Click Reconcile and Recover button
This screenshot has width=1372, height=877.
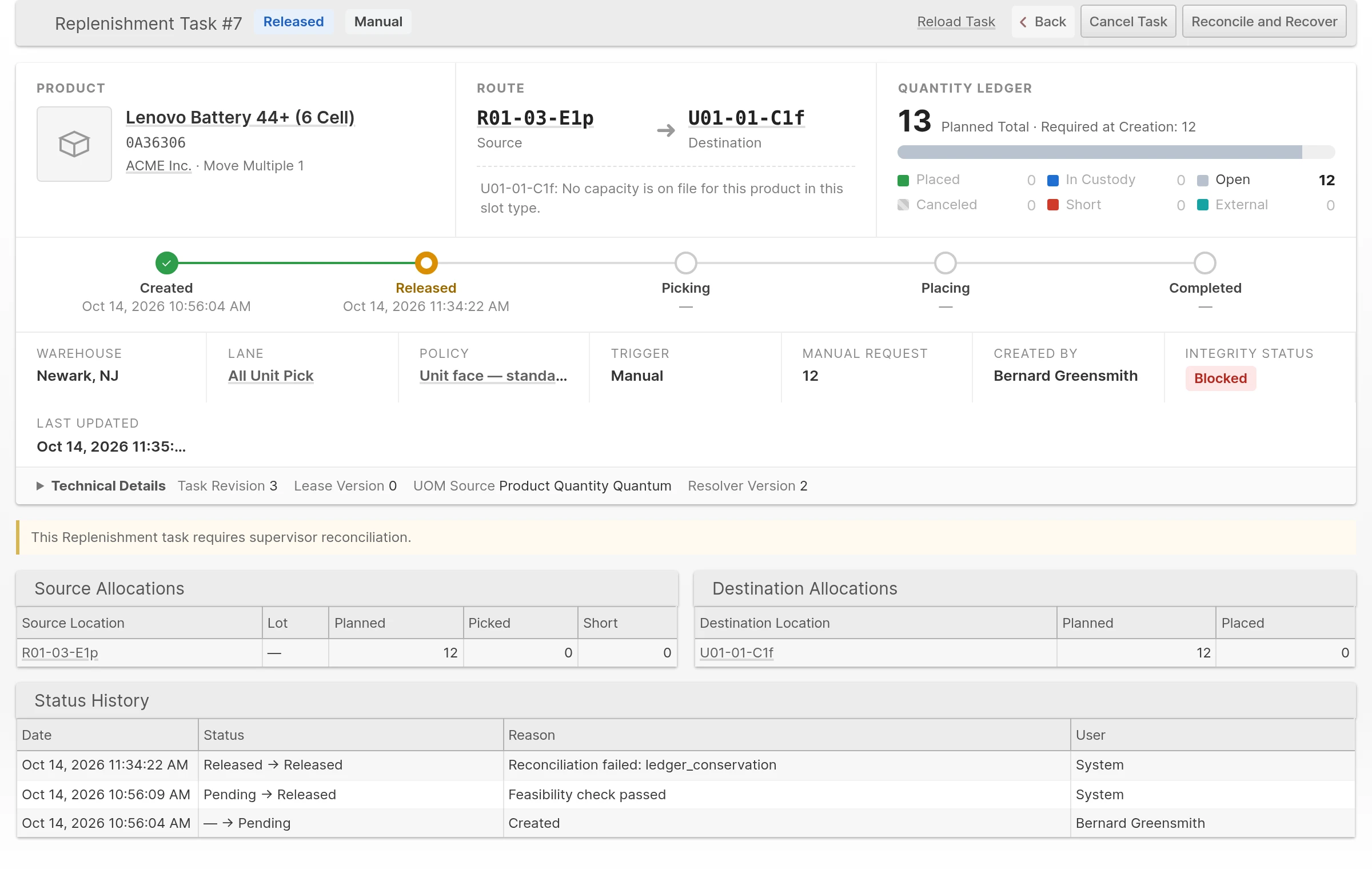[x=1264, y=22]
